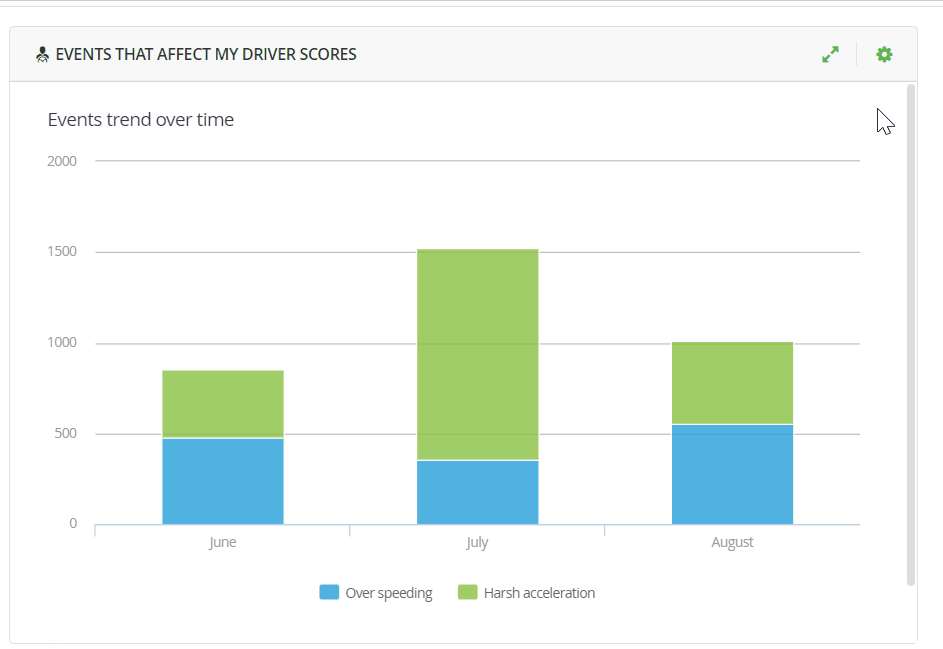943x649 pixels.
Task: Toggle the Harsh acceleration legend entry
Action: click(526, 592)
